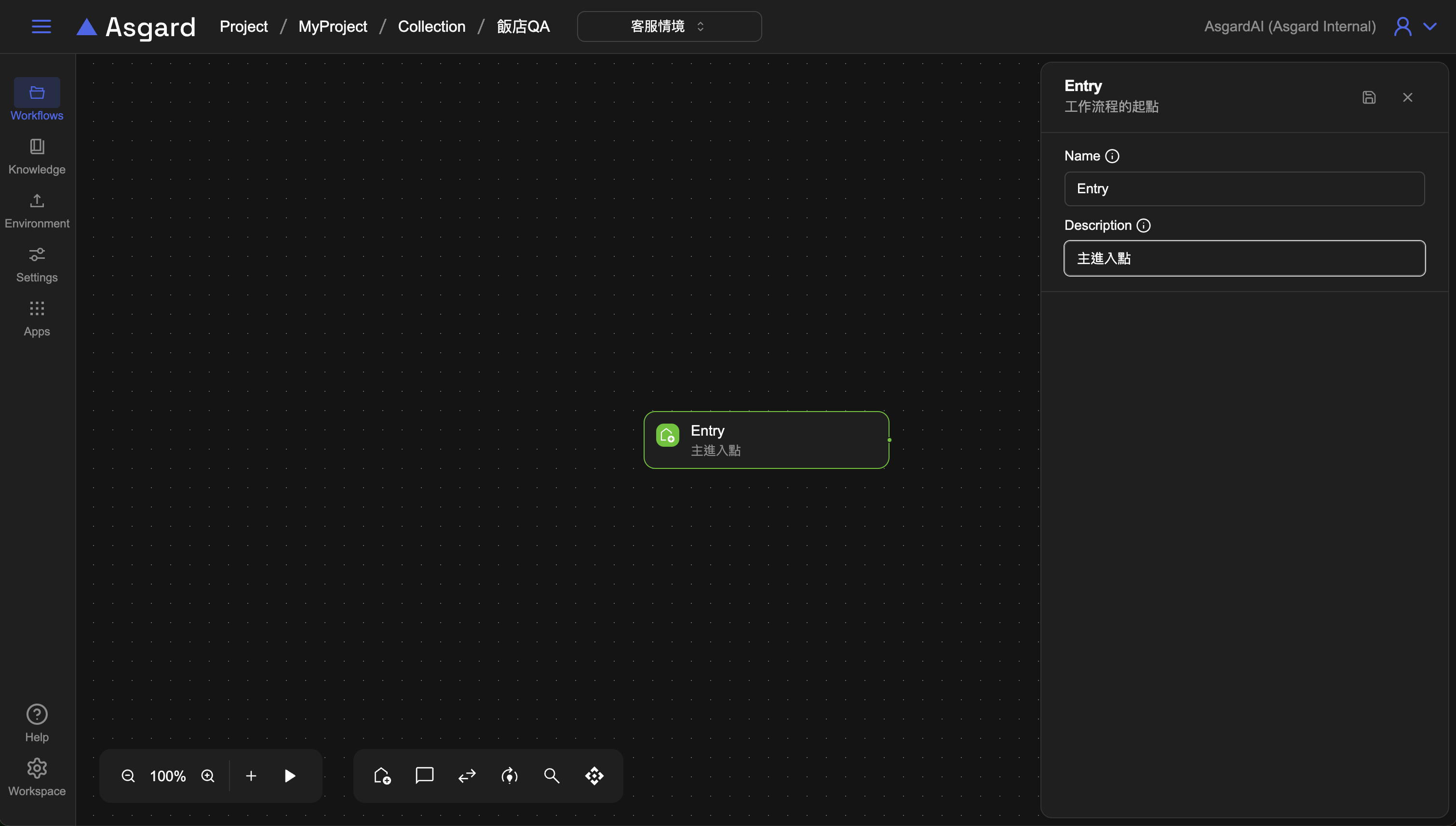Image resolution: width=1456 pixels, height=826 pixels.
Task: Click the diamond layout arrange icon
Action: click(x=594, y=775)
